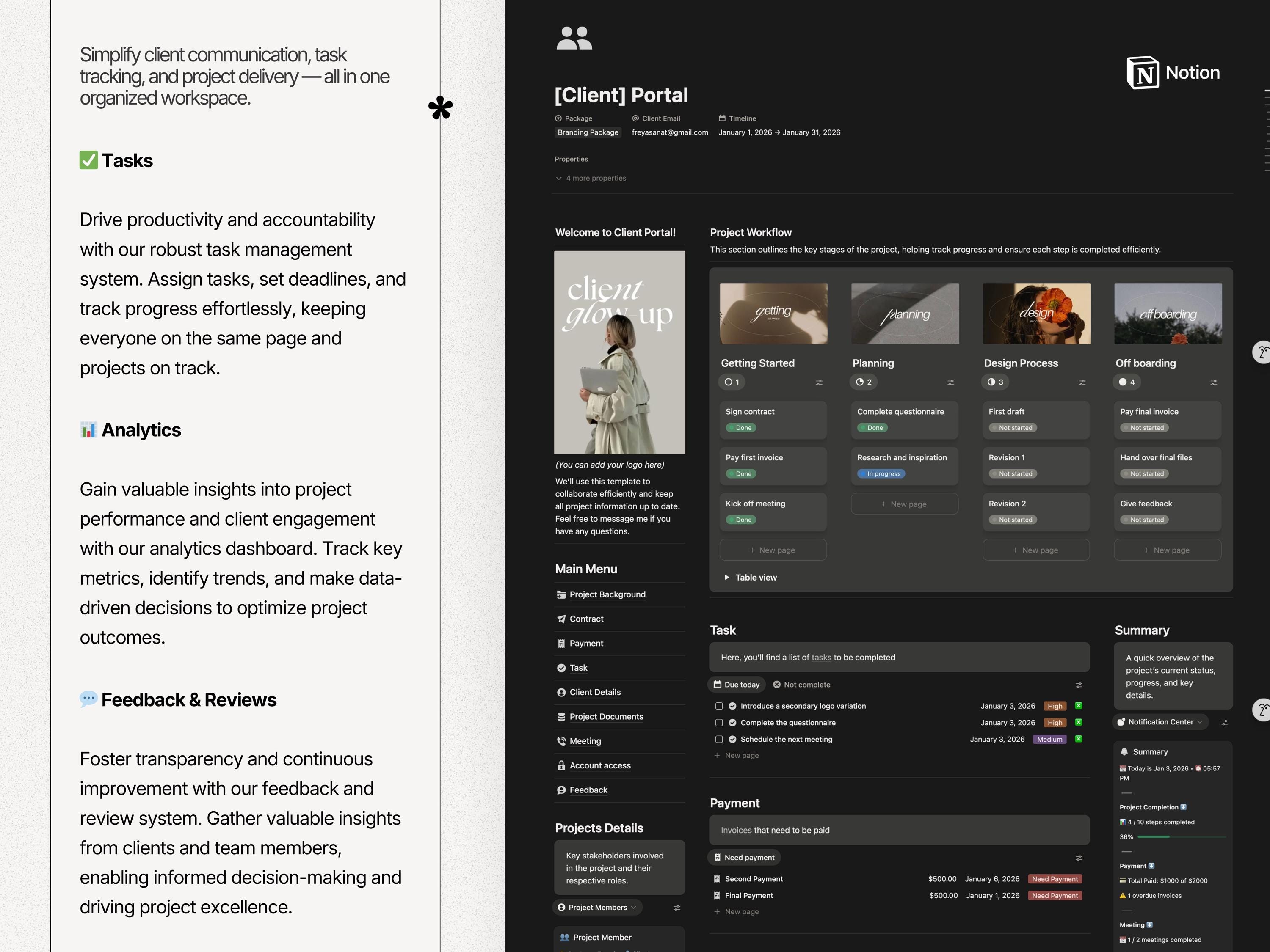
Task: Click the client glow-up cover image
Action: [619, 352]
